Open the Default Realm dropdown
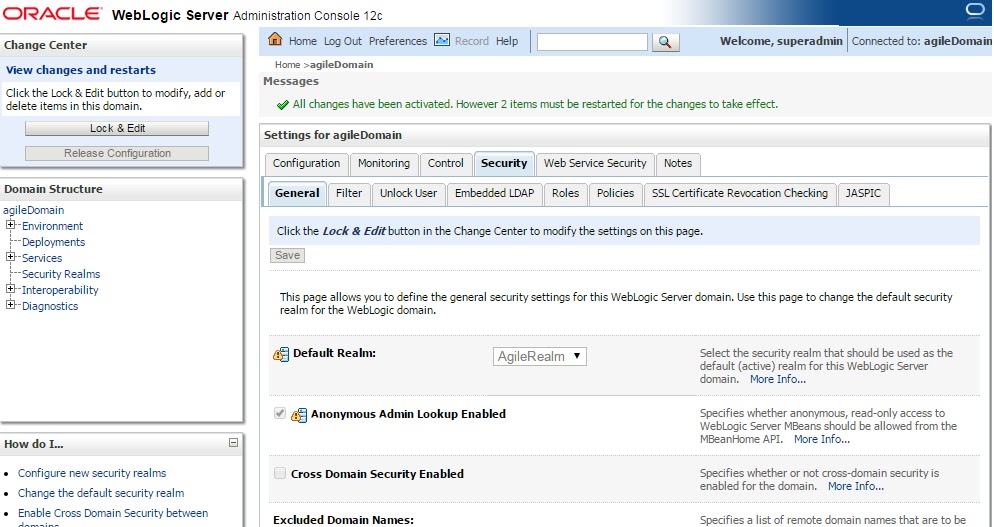 (539, 356)
